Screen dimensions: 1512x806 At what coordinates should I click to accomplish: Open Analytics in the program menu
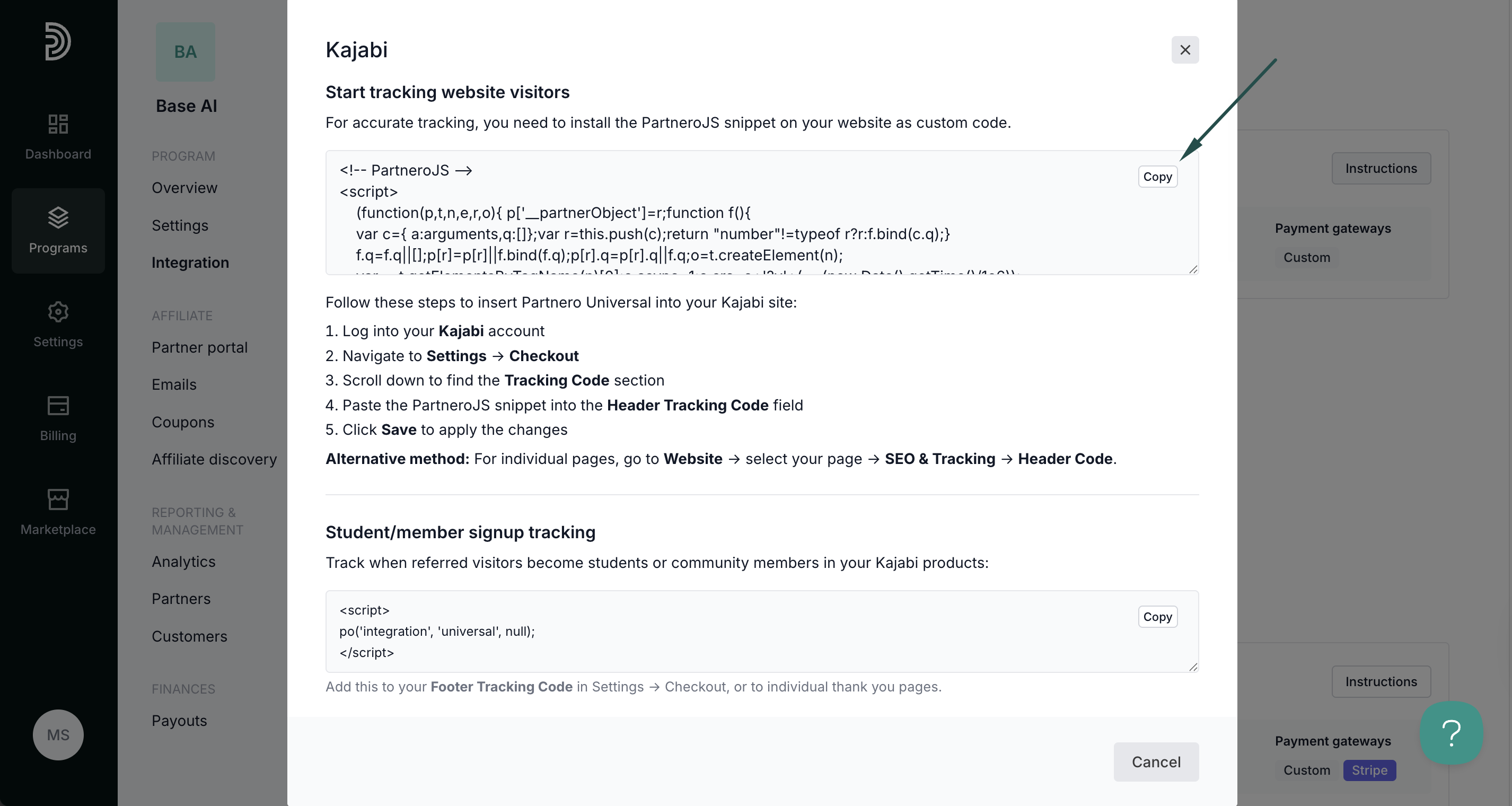(184, 562)
